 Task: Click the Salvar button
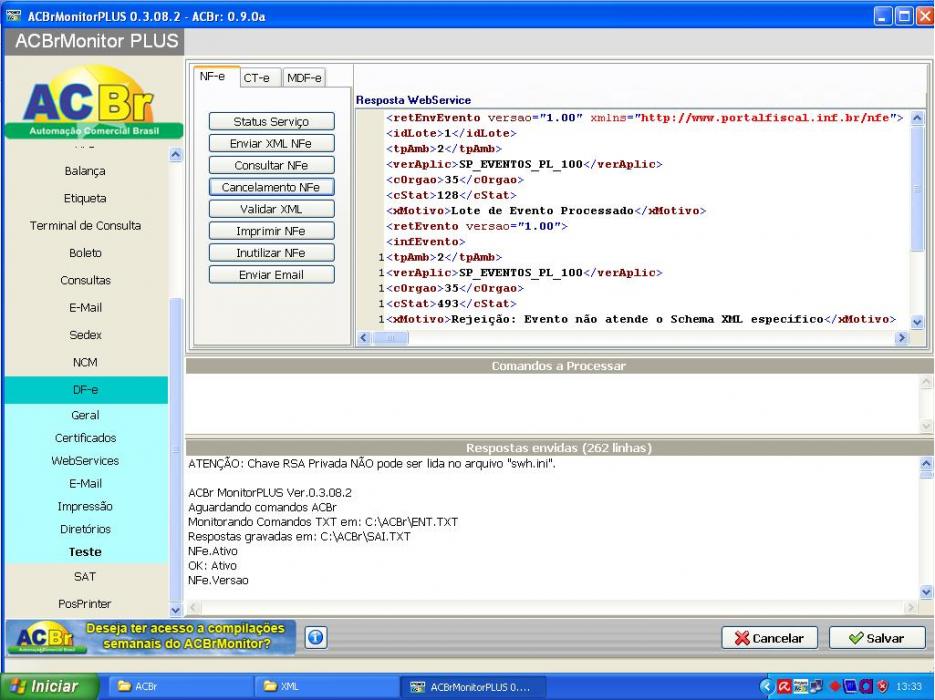877,638
